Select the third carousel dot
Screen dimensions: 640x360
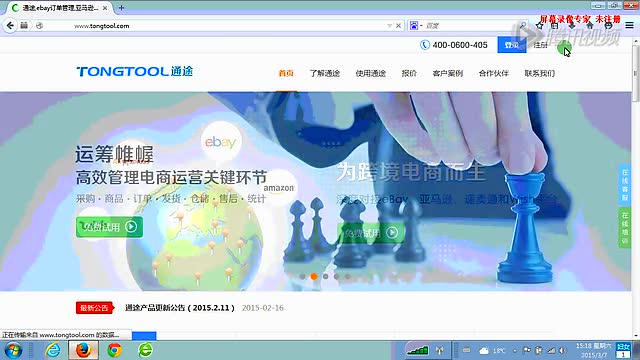(x=325, y=276)
